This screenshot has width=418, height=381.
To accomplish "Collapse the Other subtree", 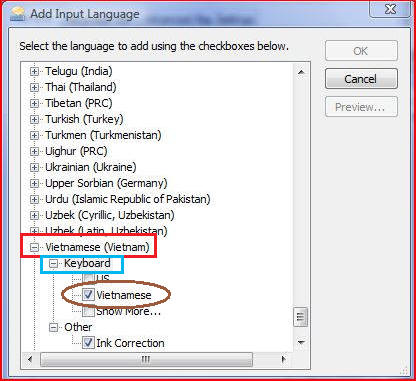I will pos(53,327).
